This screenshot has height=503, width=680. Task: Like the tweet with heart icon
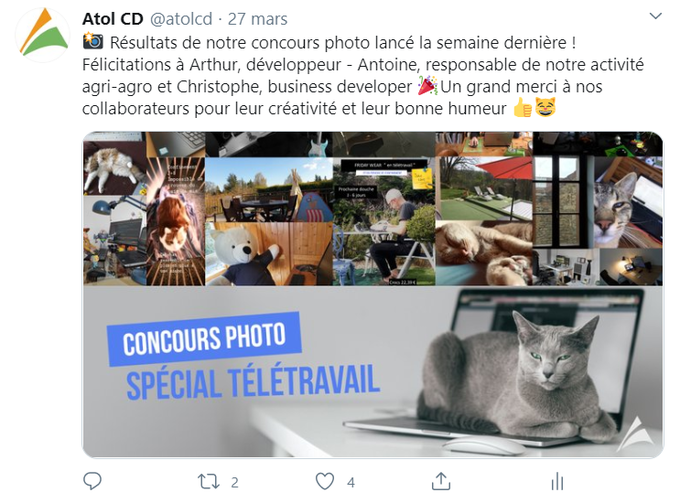pyautogui.click(x=325, y=482)
